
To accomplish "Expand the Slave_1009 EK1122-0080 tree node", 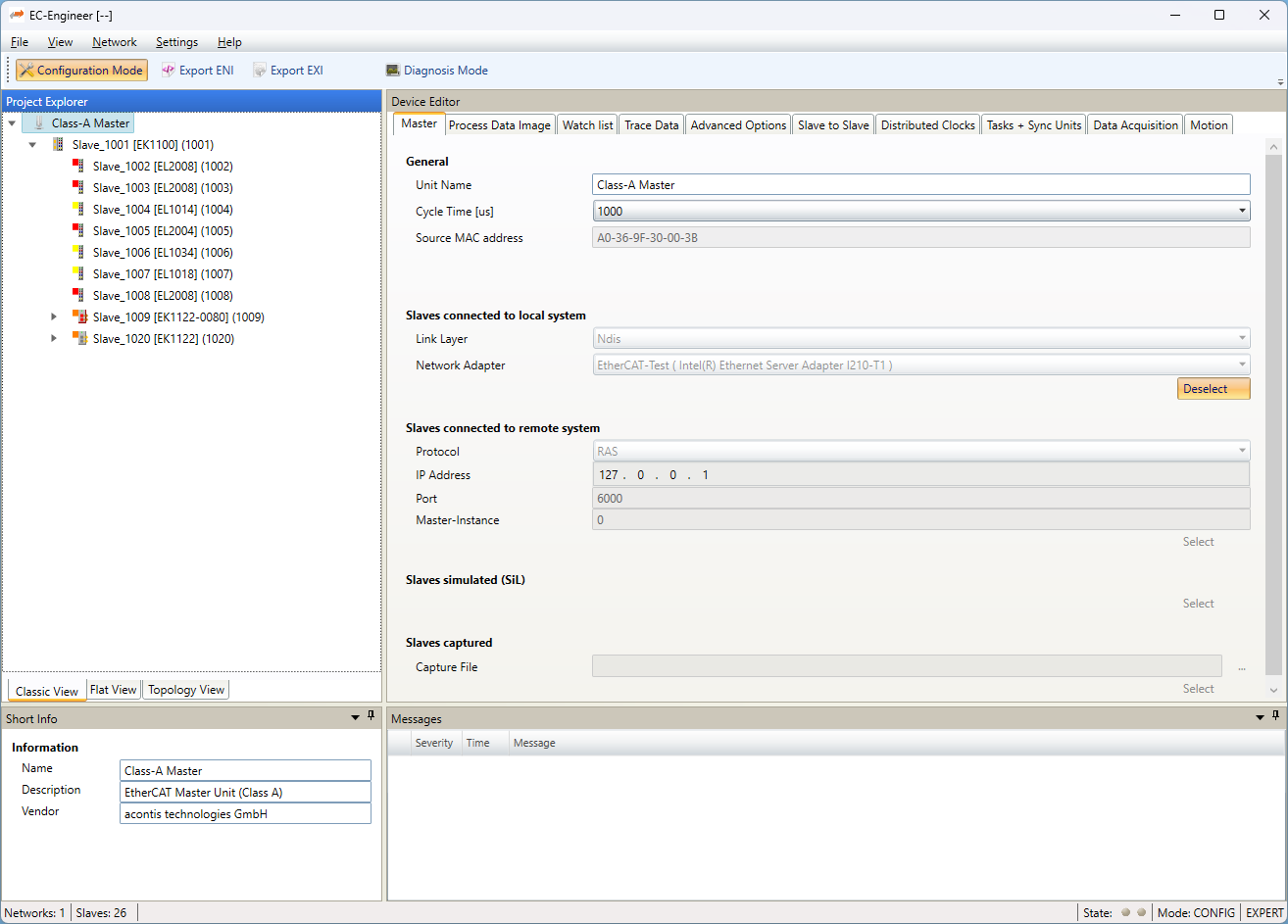I will [x=54, y=317].
